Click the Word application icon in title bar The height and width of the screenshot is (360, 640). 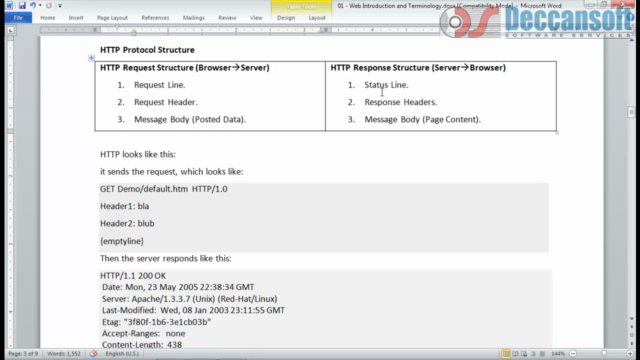tap(9, 5)
